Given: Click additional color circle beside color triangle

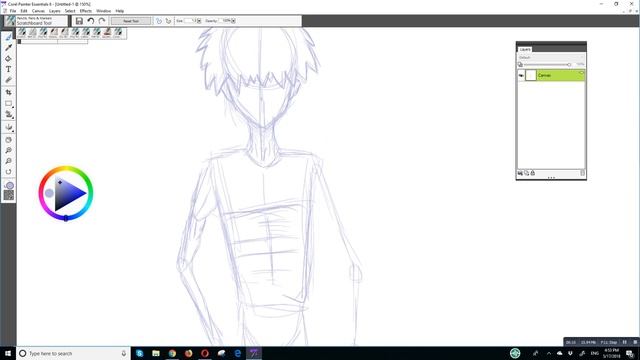Looking at the screenshot, I should point(49,193).
